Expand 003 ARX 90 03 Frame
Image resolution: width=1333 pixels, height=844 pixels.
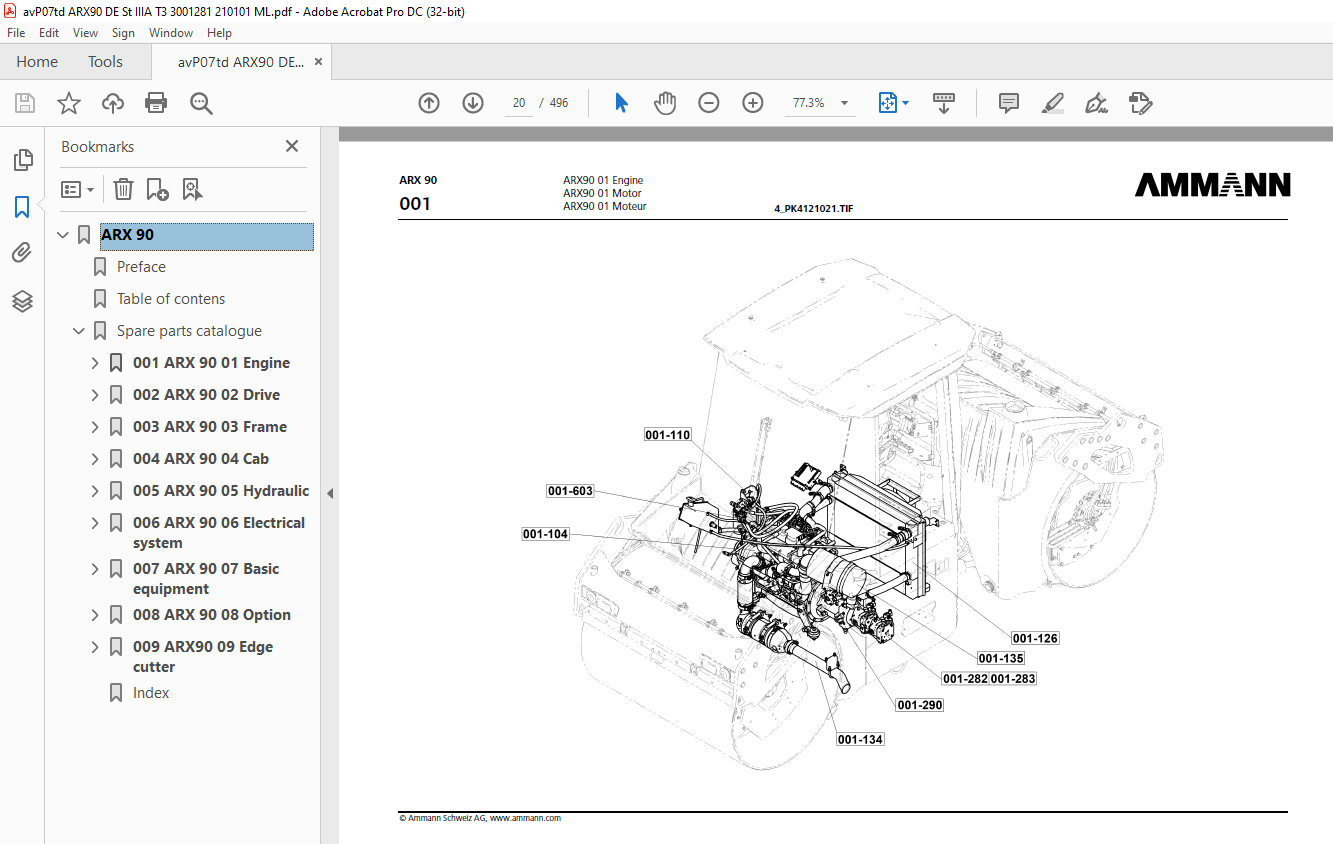point(95,427)
